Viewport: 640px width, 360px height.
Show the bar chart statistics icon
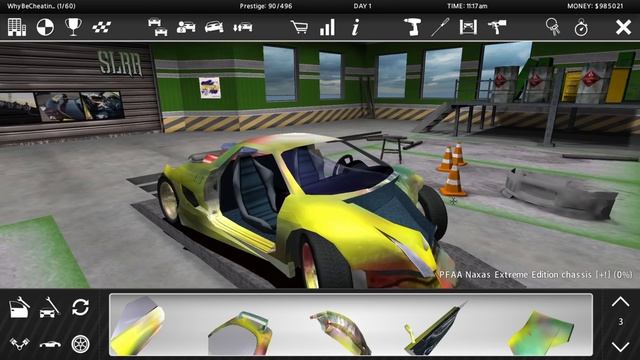click(327, 27)
